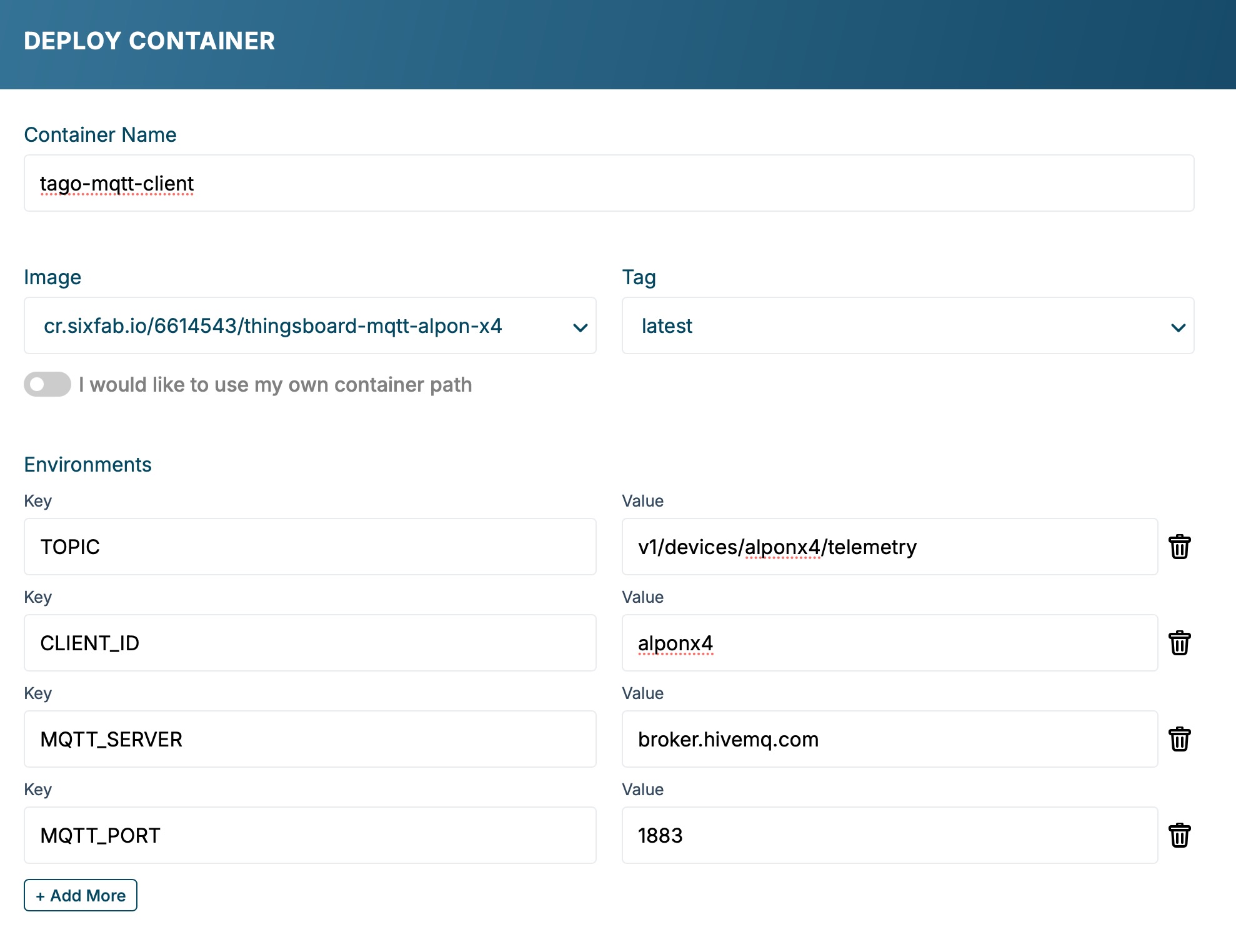Focus the CLIENT_ID key field
This screenshot has width=1236, height=952.
tap(310, 643)
